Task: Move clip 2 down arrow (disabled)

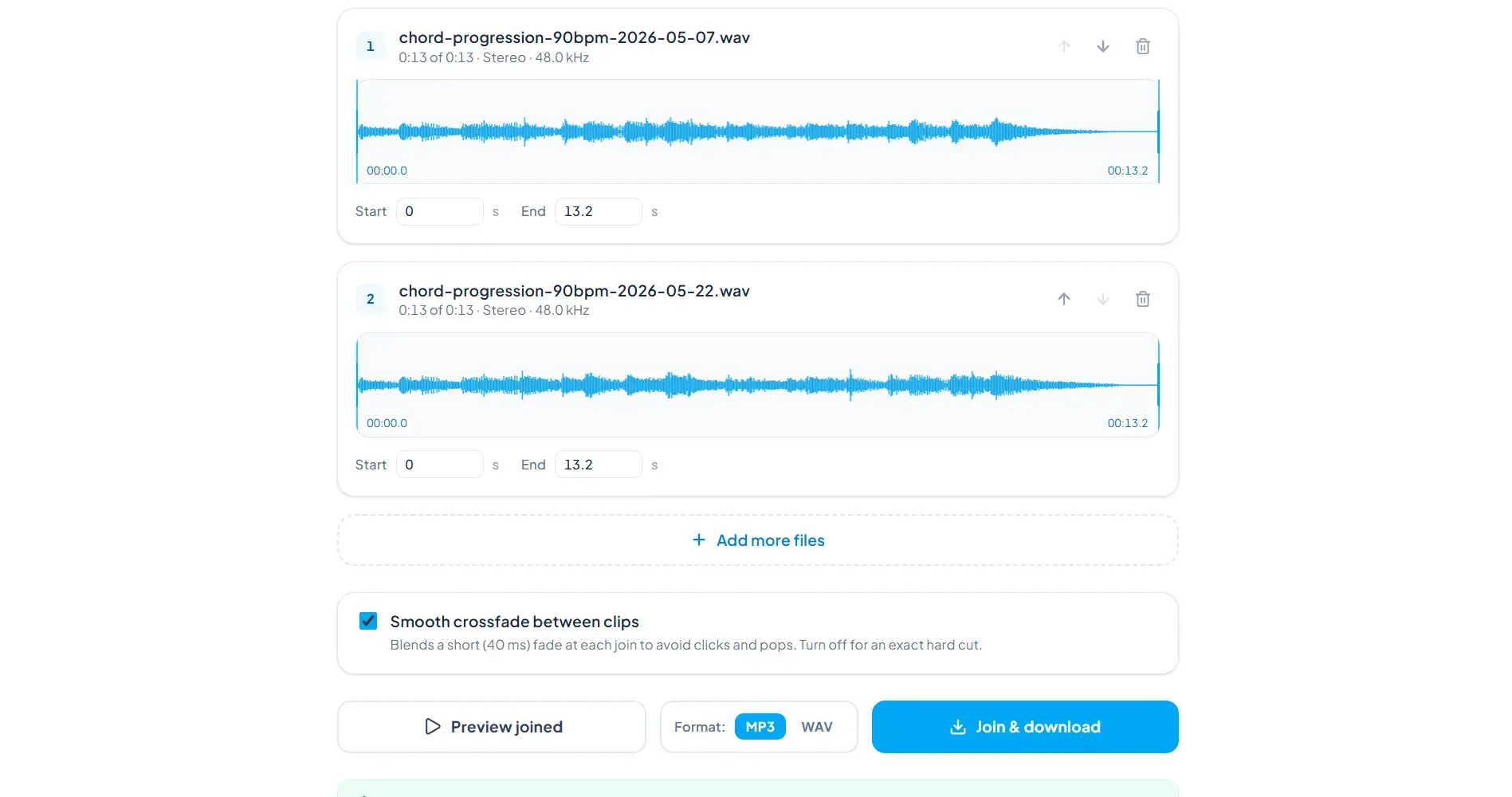Action: click(1103, 299)
